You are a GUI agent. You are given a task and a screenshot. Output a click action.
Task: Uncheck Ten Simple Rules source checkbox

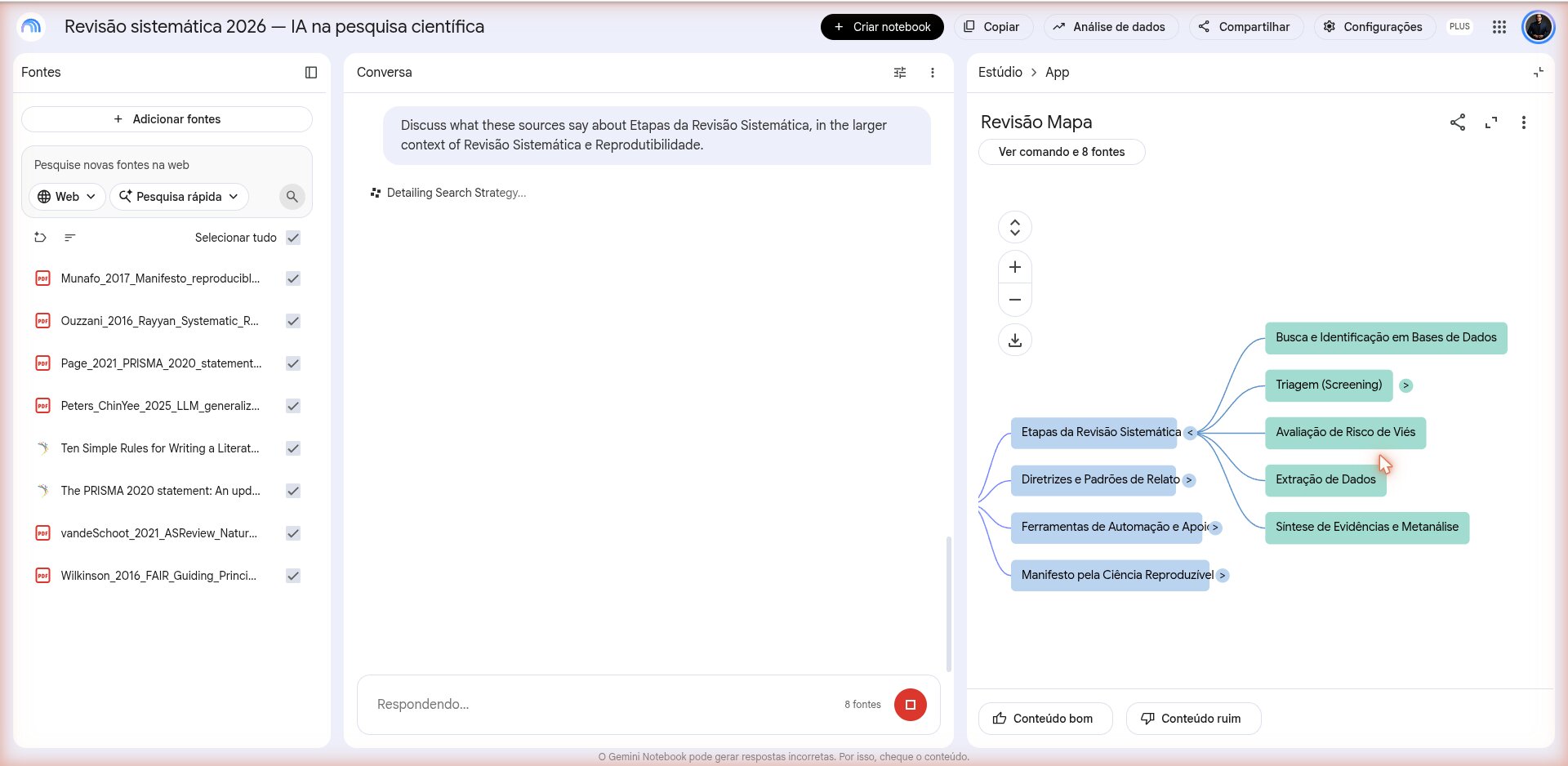[x=293, y=448]
